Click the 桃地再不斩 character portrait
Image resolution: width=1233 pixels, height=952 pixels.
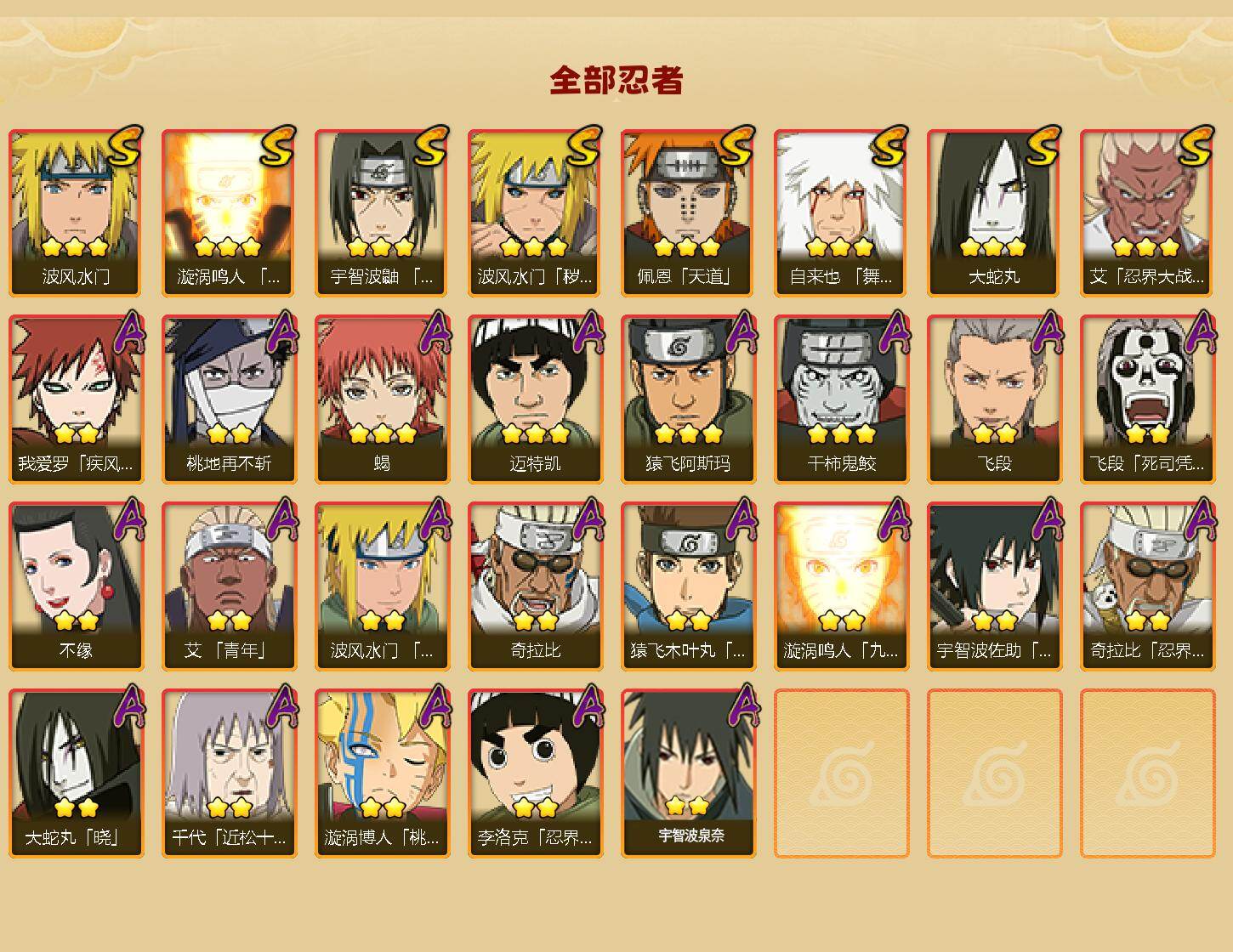click(x=229, y=399)
